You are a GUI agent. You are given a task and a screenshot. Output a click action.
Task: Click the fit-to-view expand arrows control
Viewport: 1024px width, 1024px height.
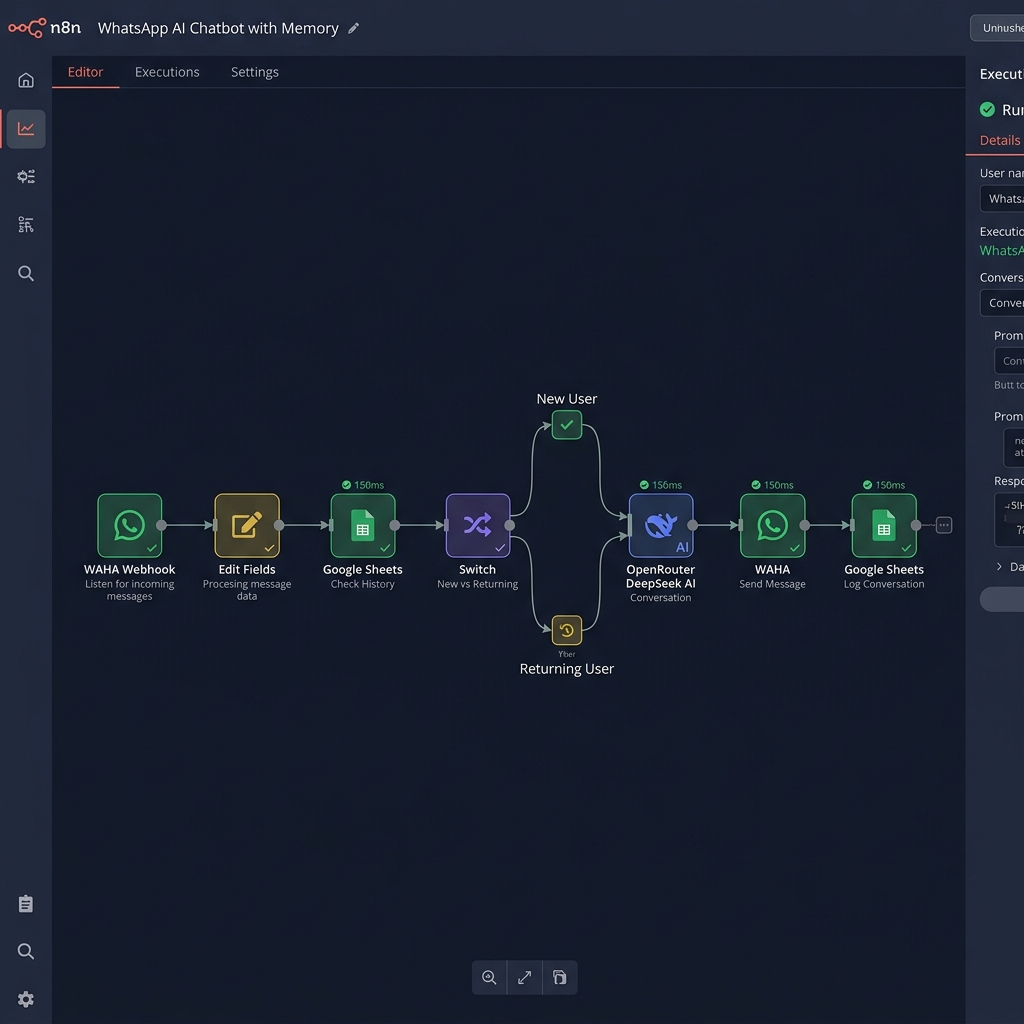pos(524,978)
